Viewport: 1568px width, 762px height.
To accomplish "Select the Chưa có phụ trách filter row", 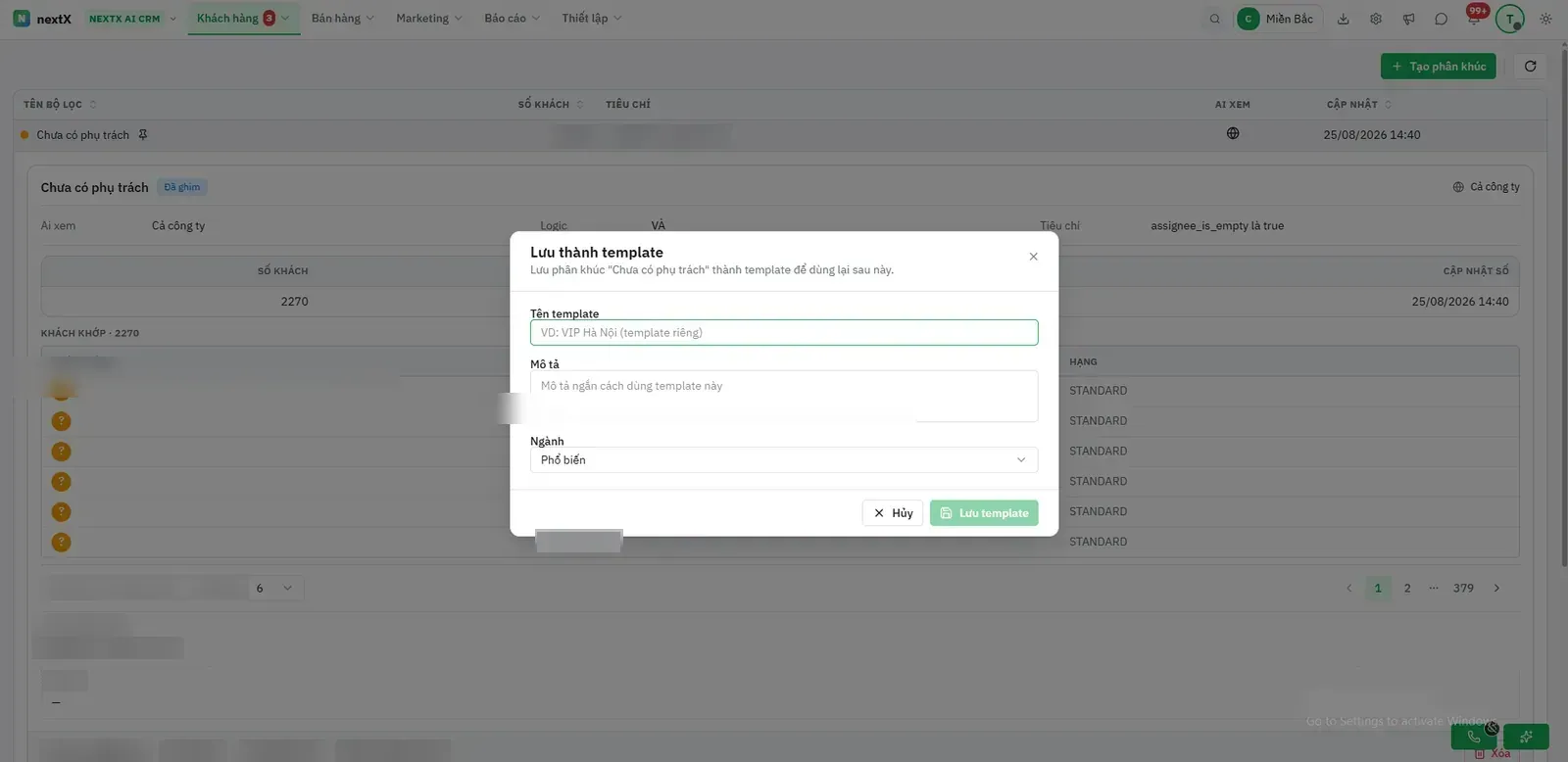I will (x=780, y=135).
